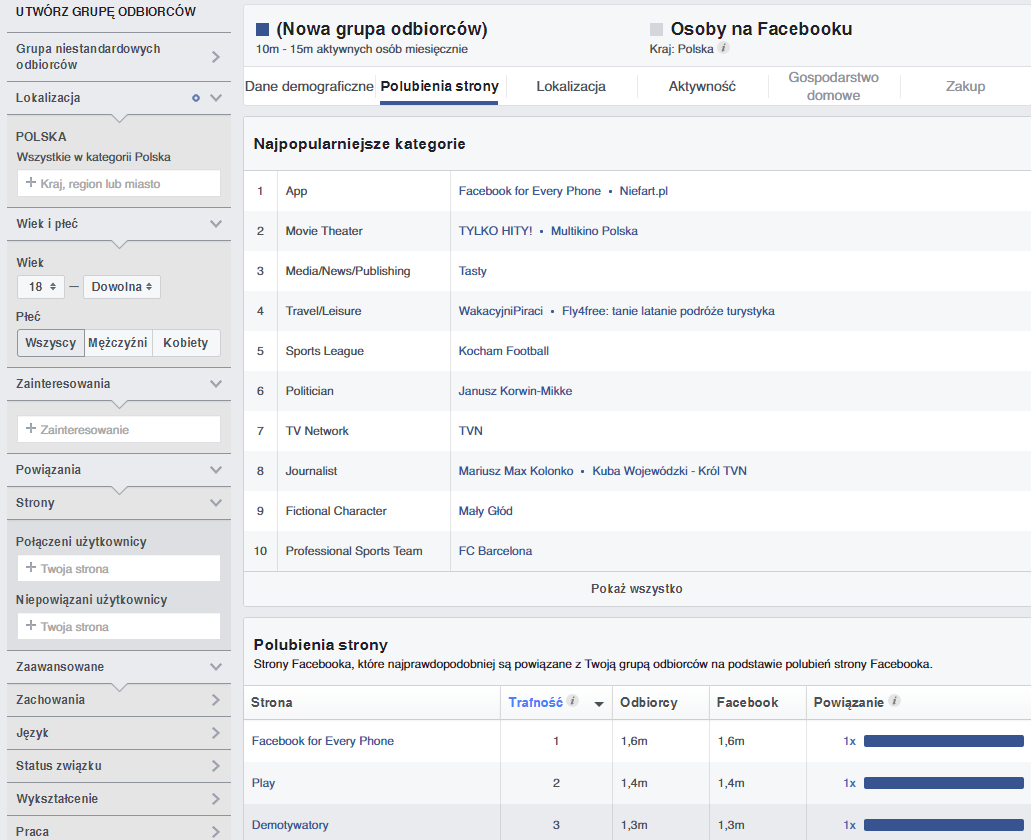The width and height of the screenshot is (1031, 840).
Task: Click the plus icon in Niepowiązani użytkownicy field
Action: pyautogui.click(x=31, y=626)
